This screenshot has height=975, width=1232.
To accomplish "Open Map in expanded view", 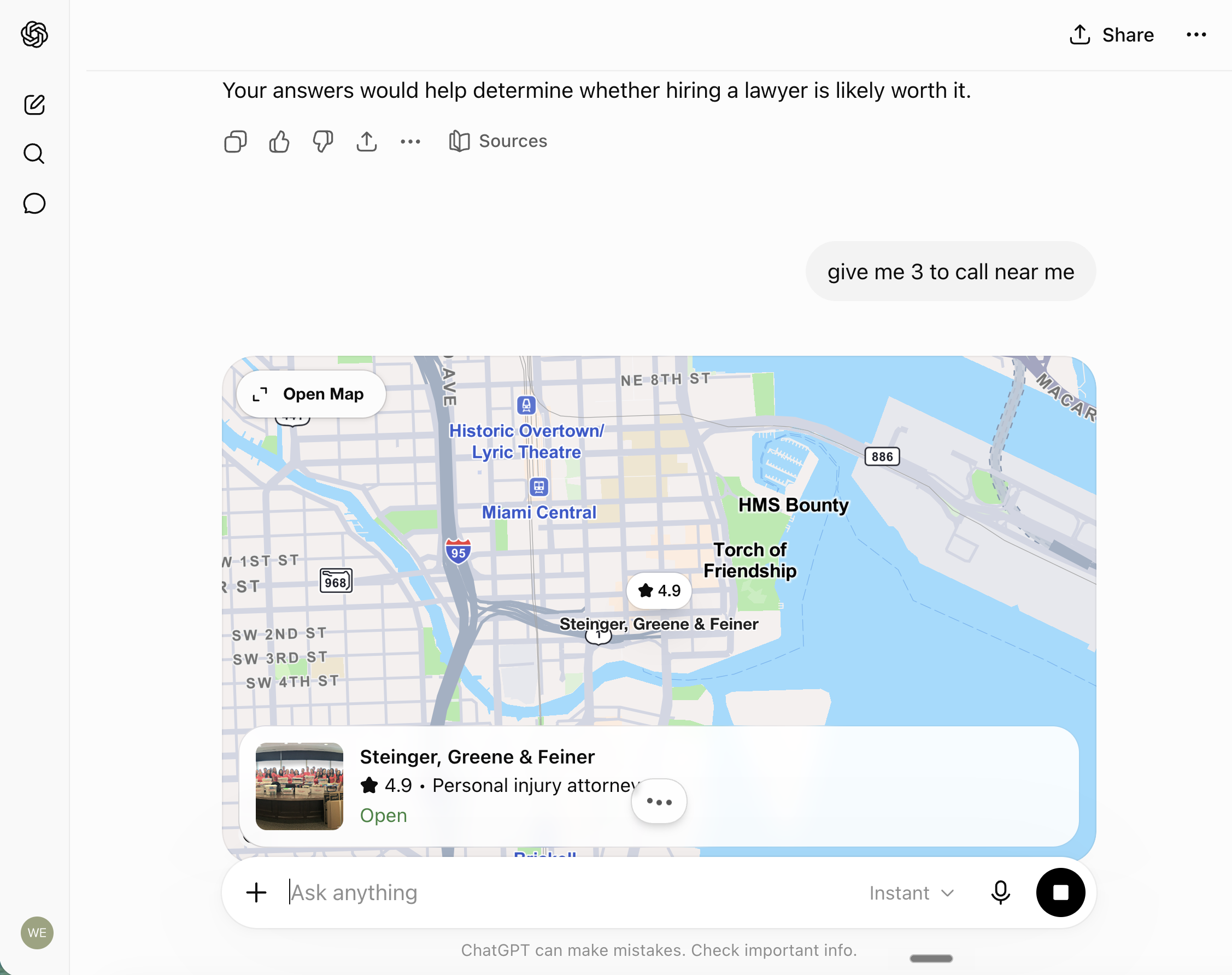I will pyautogui.click(x=311, y=394).
